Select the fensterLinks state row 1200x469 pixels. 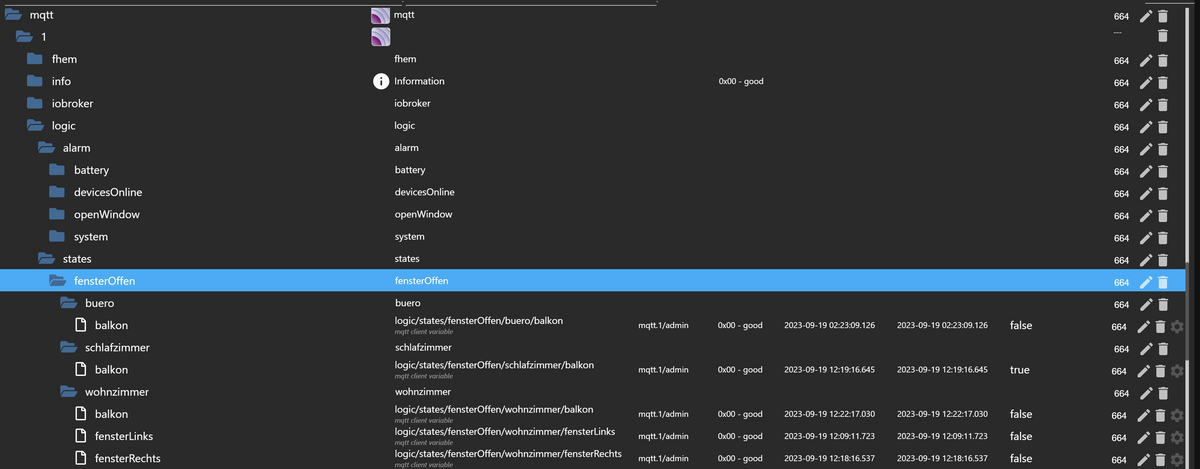tap(123, 437)
